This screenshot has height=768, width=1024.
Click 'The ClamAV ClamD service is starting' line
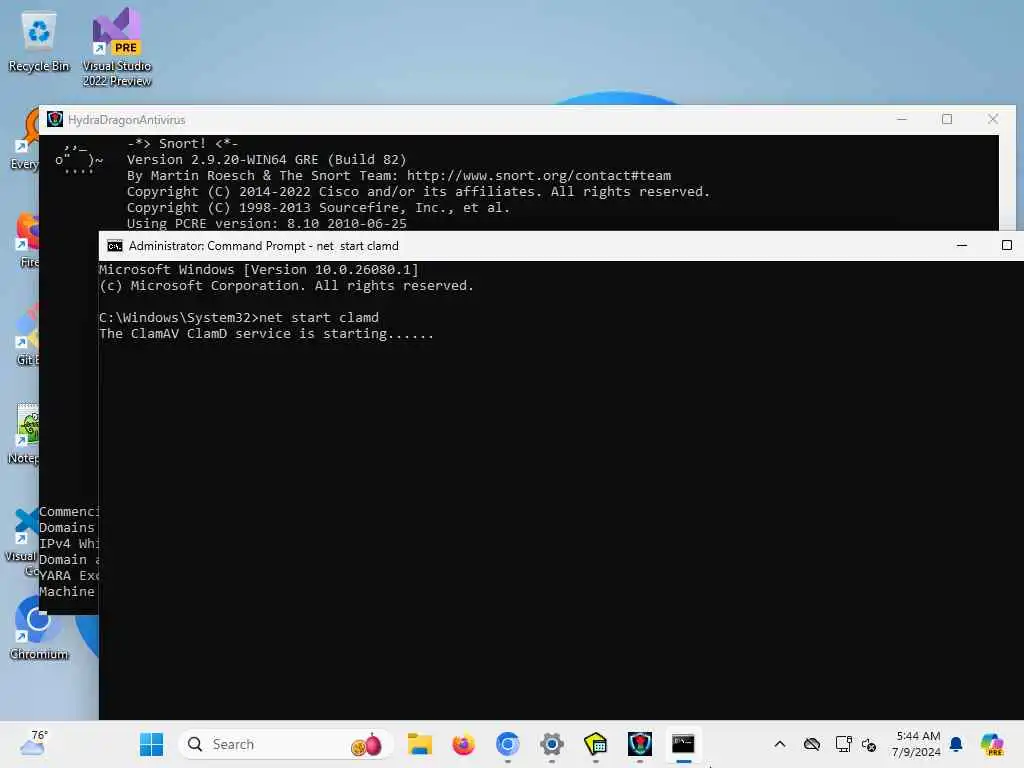266,334
